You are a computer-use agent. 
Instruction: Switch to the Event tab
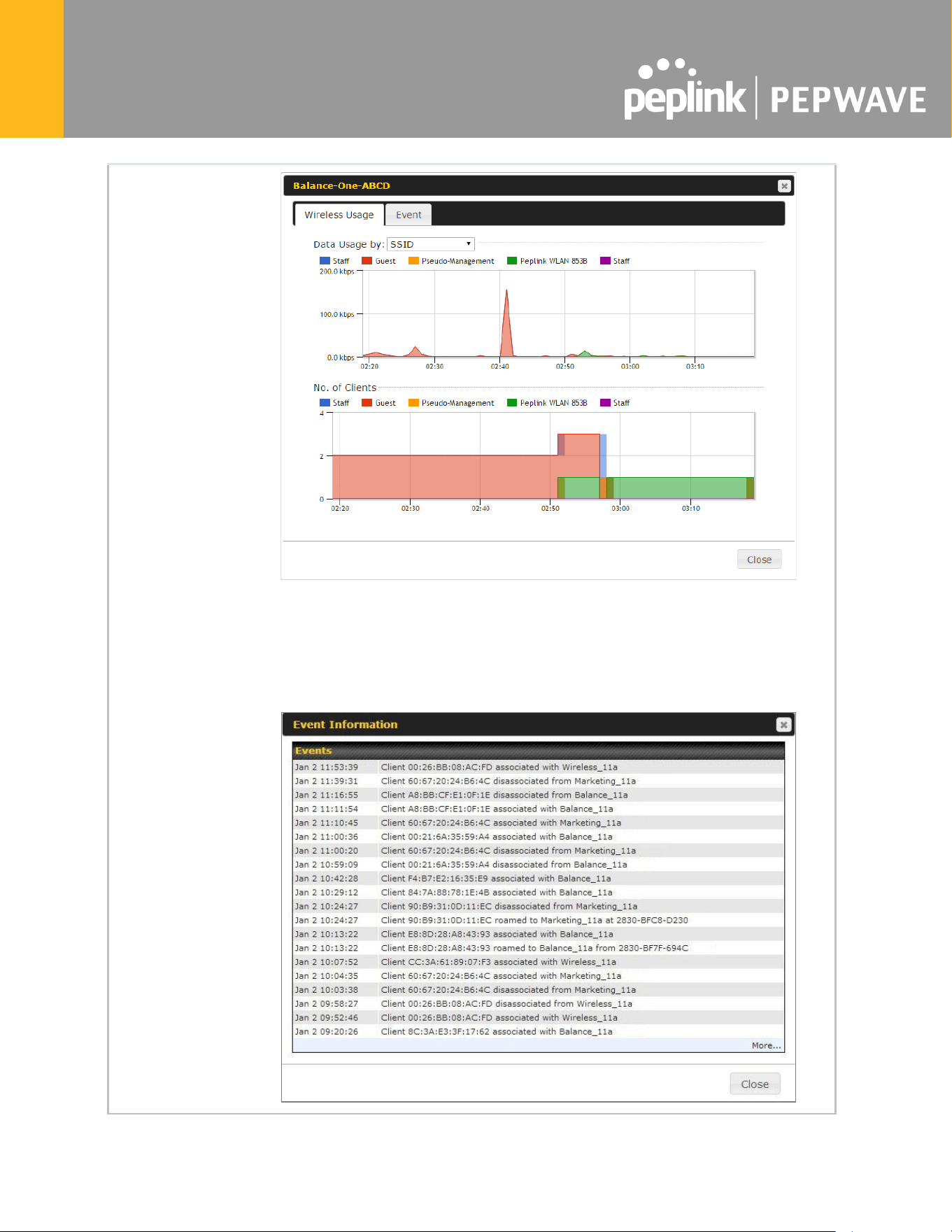pyautogui.click(x=408, y=215)
